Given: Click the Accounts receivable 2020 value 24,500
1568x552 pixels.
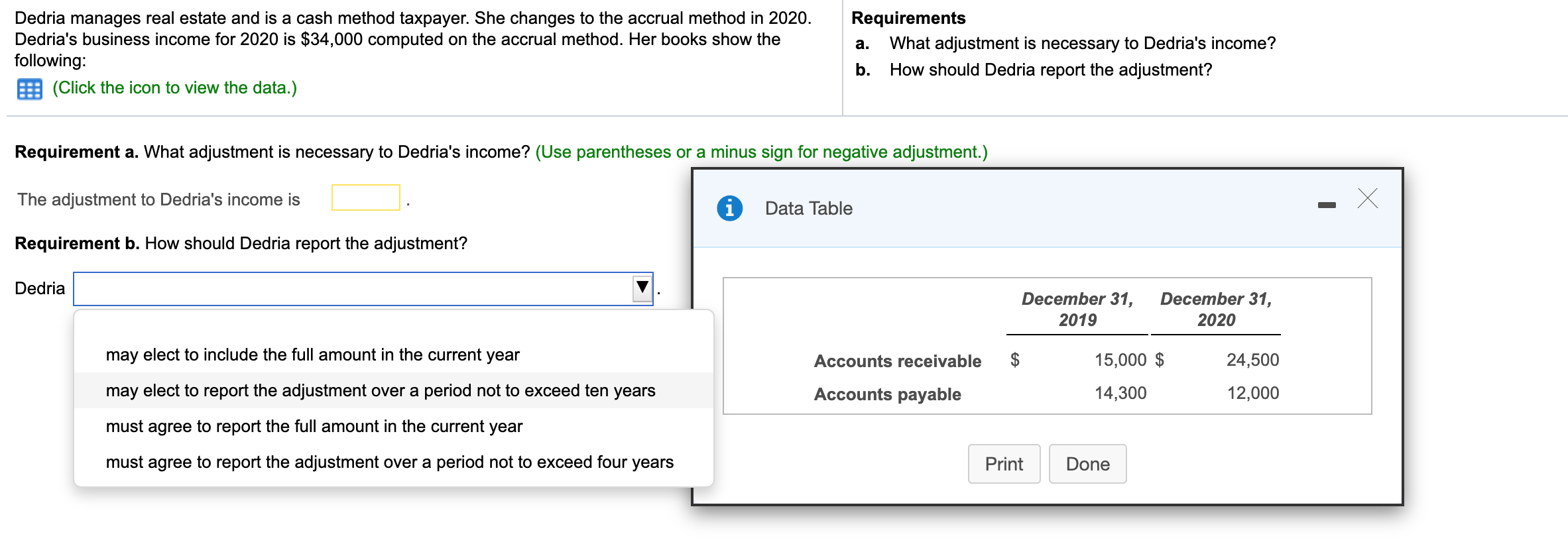Looking at the screenshot, I should [x=1252, y=360].
